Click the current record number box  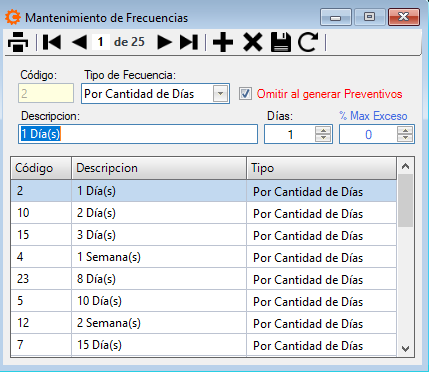100,42
